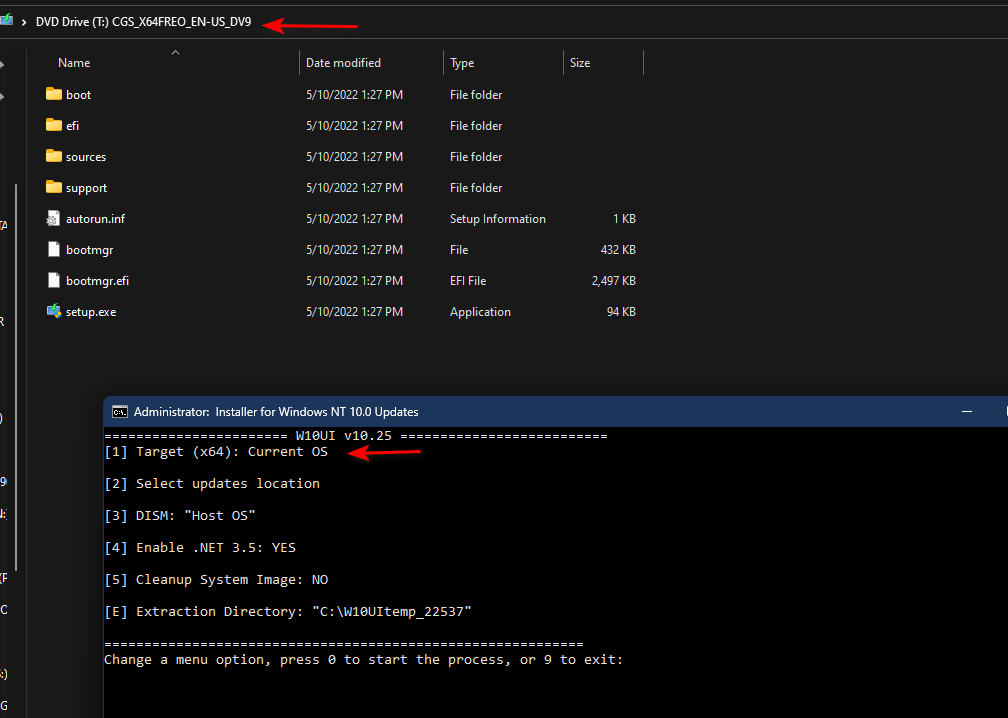The image size is (1008, 718).
Task: Sort files by the Type column
Action: (462, 63)
